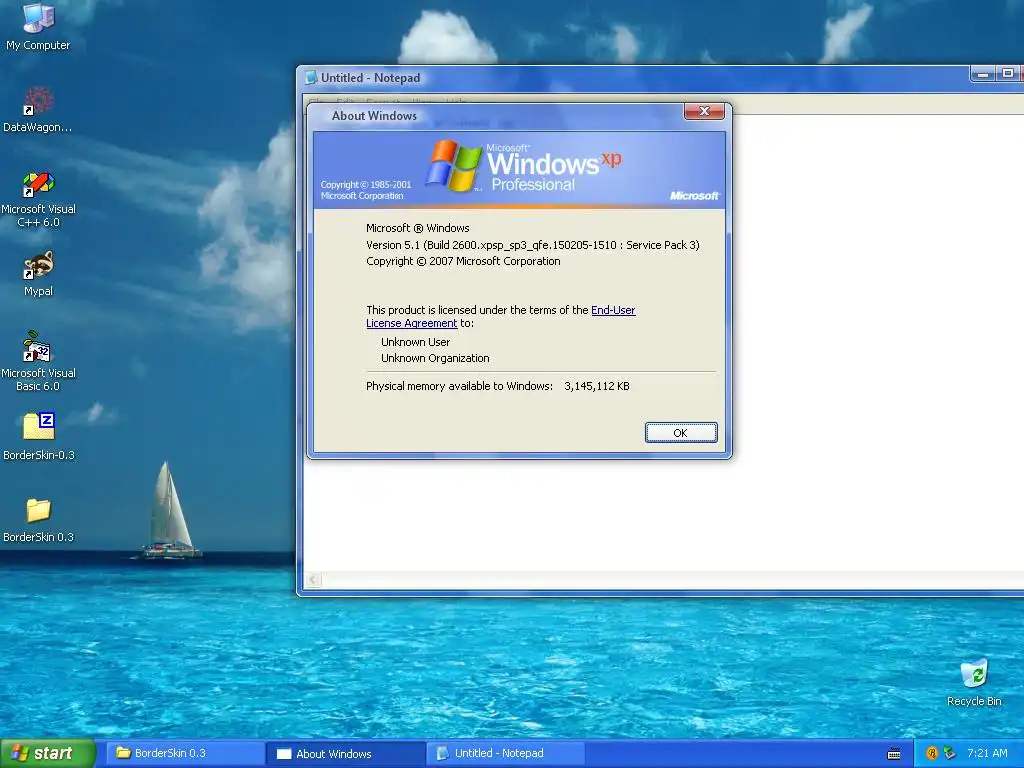
Task: Close the About Windows dialog
Action: (704, 111)
